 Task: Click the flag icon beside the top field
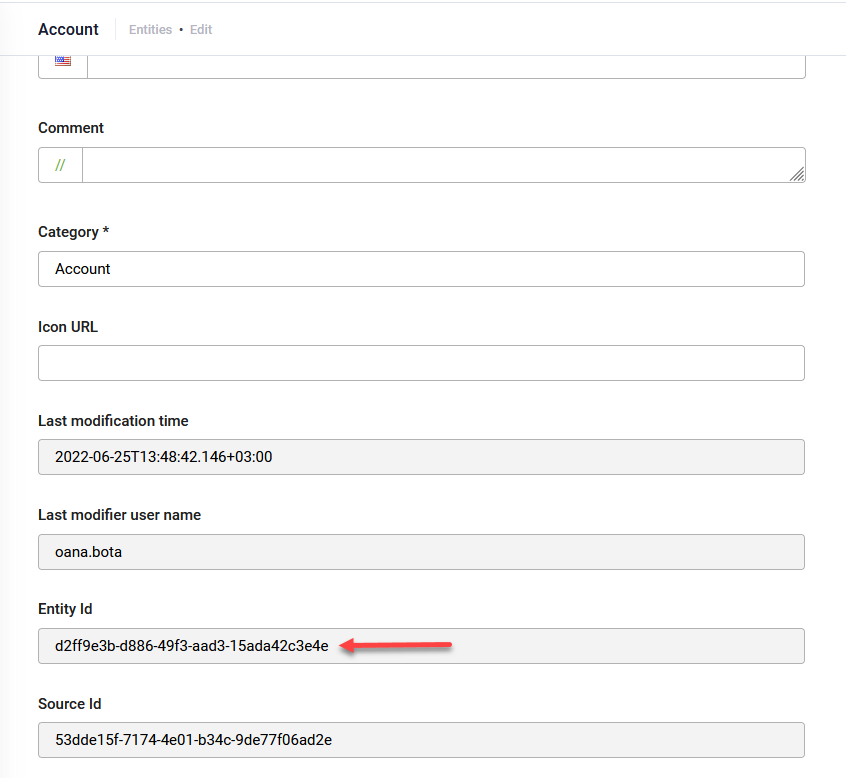coord(63,61)
